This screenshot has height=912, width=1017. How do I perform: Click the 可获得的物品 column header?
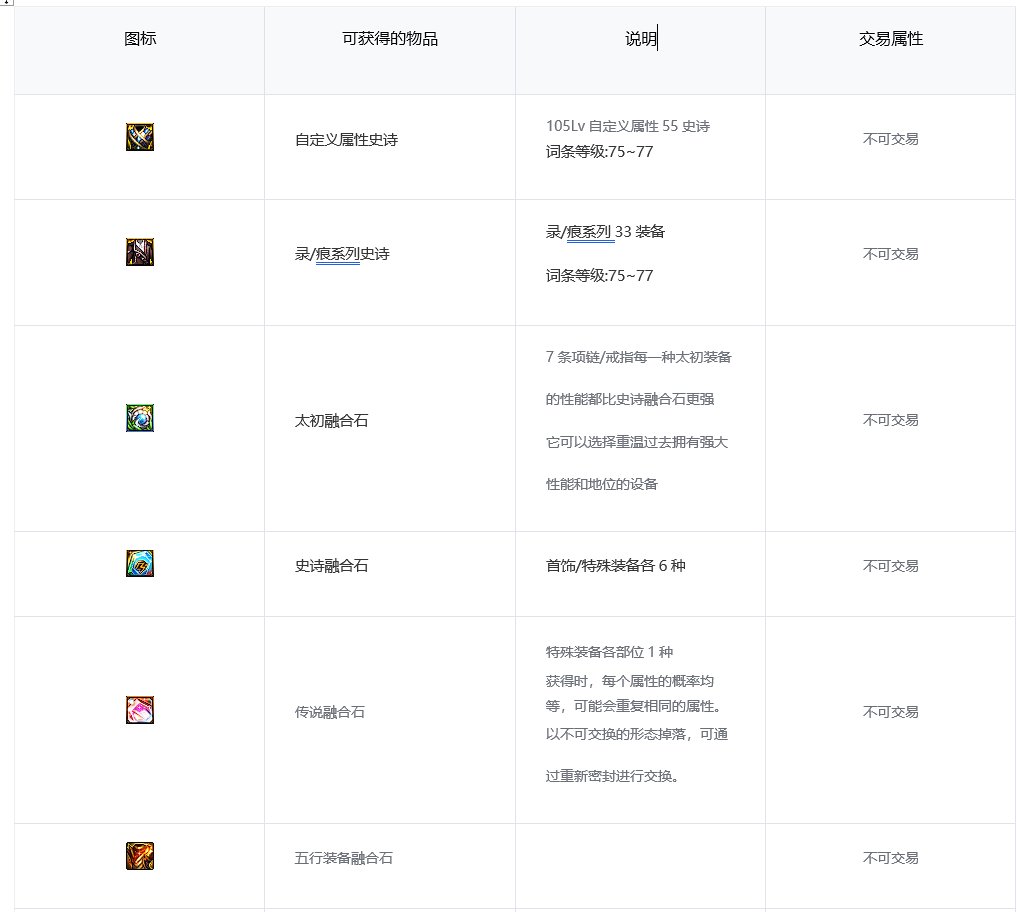[390, 39]
